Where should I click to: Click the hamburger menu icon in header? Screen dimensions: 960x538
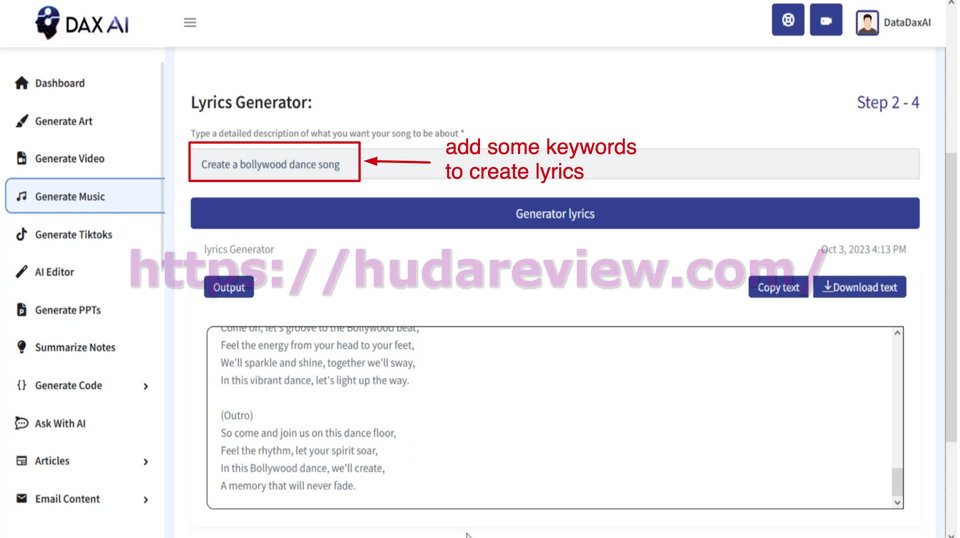click(190, 22)
